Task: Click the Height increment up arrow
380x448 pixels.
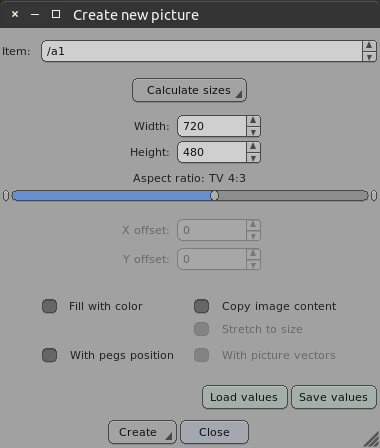Action: [253, 147]
